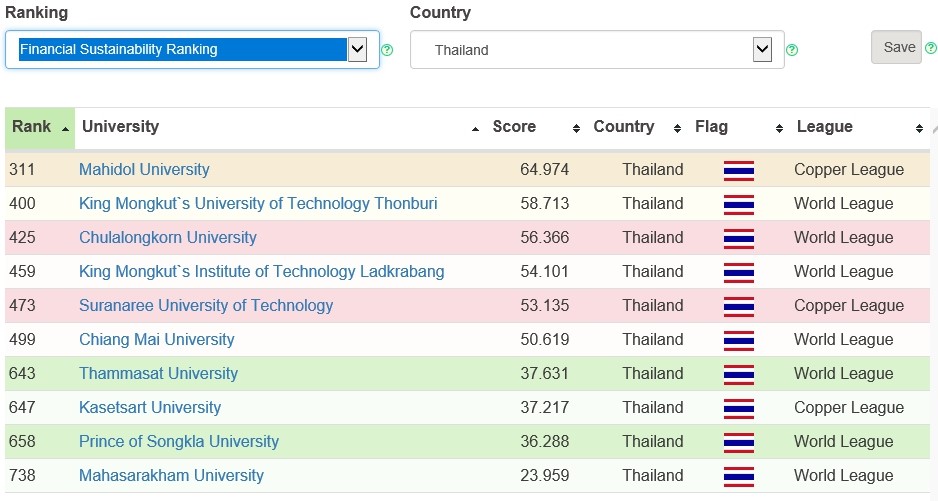Viewport: 938px width, 501px height.
Task: Click the Rank column sort arrow icon
Action: [65, 129]
